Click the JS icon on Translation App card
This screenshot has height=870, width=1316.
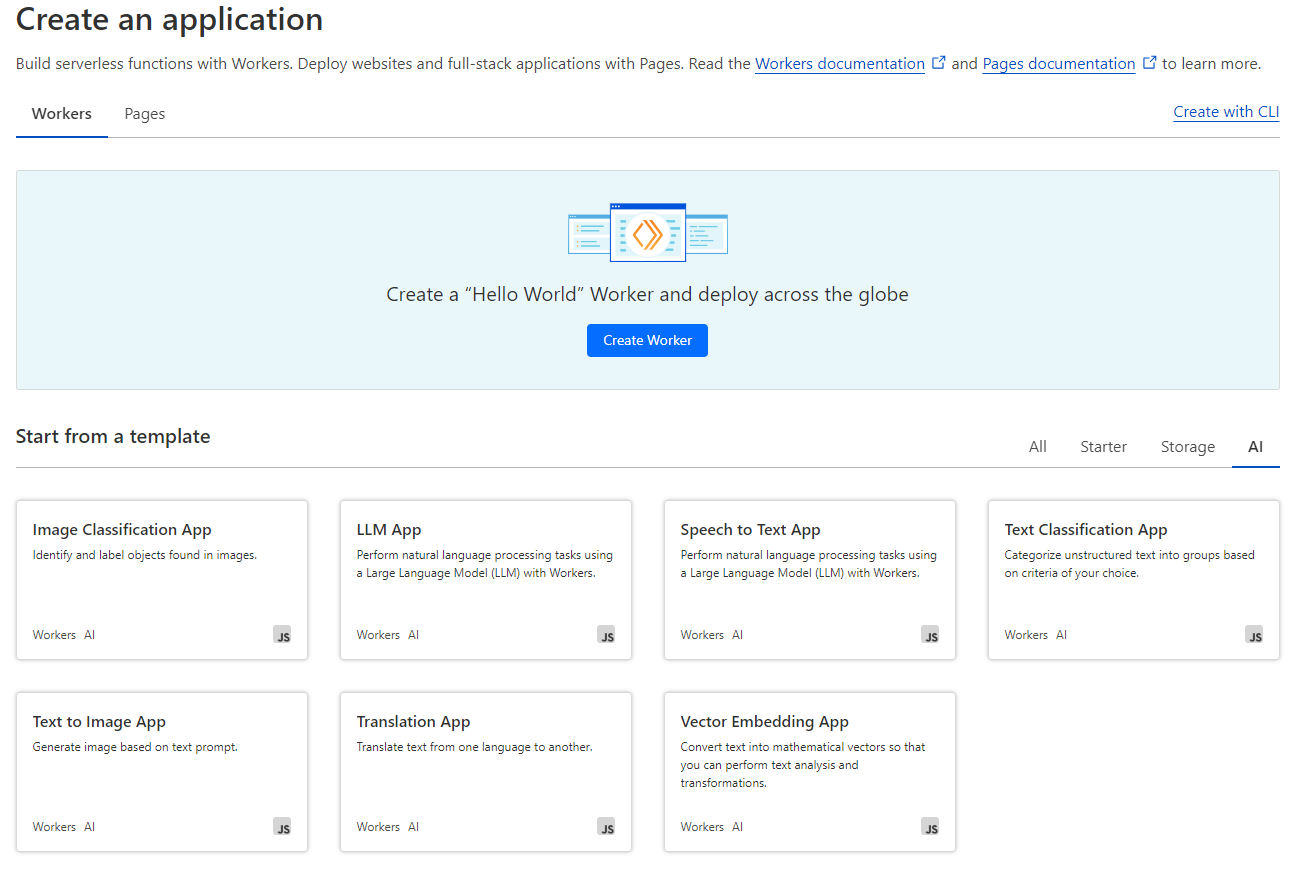(606, 827)
